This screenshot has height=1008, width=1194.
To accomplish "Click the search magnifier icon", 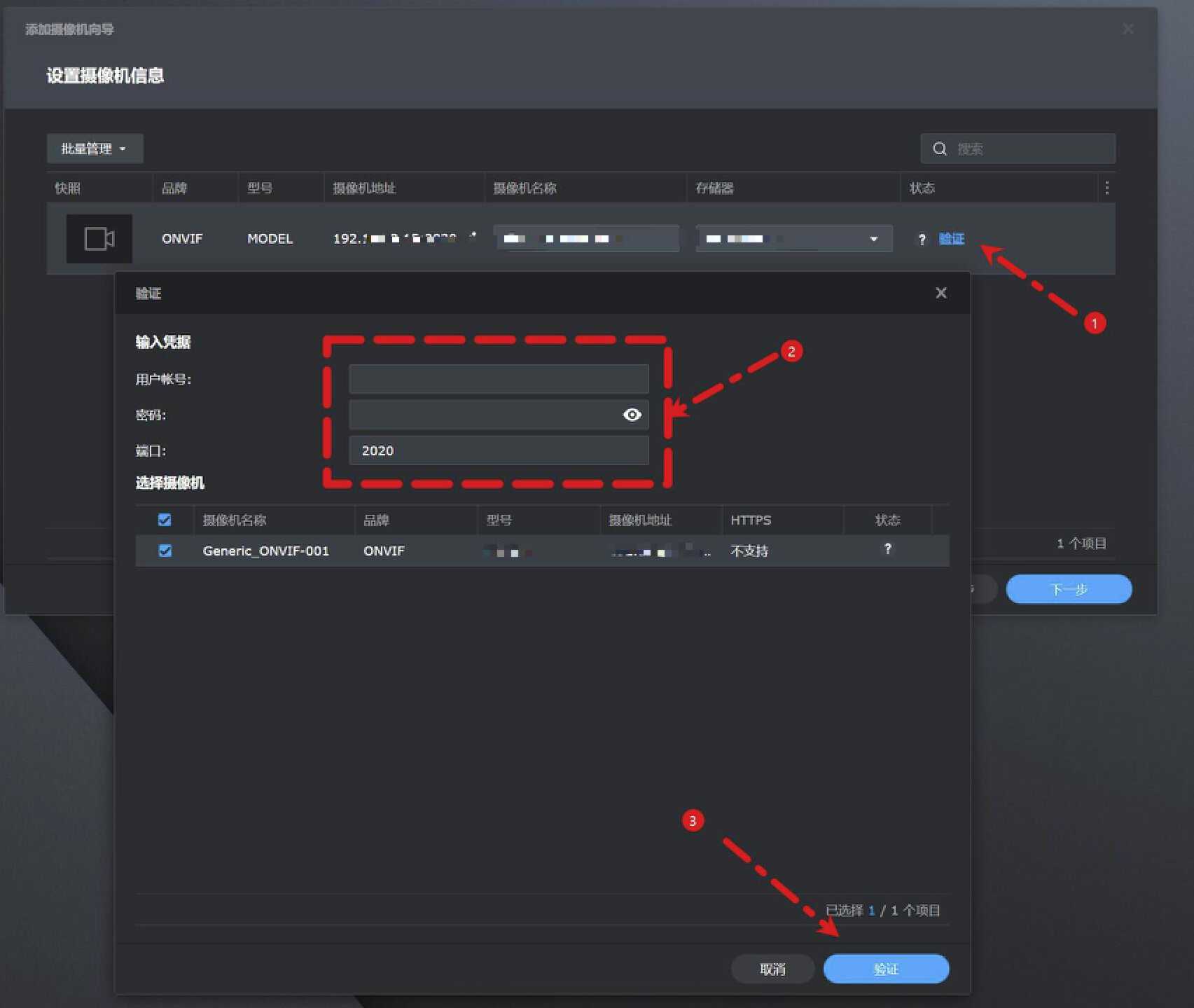I will point(940,149).
